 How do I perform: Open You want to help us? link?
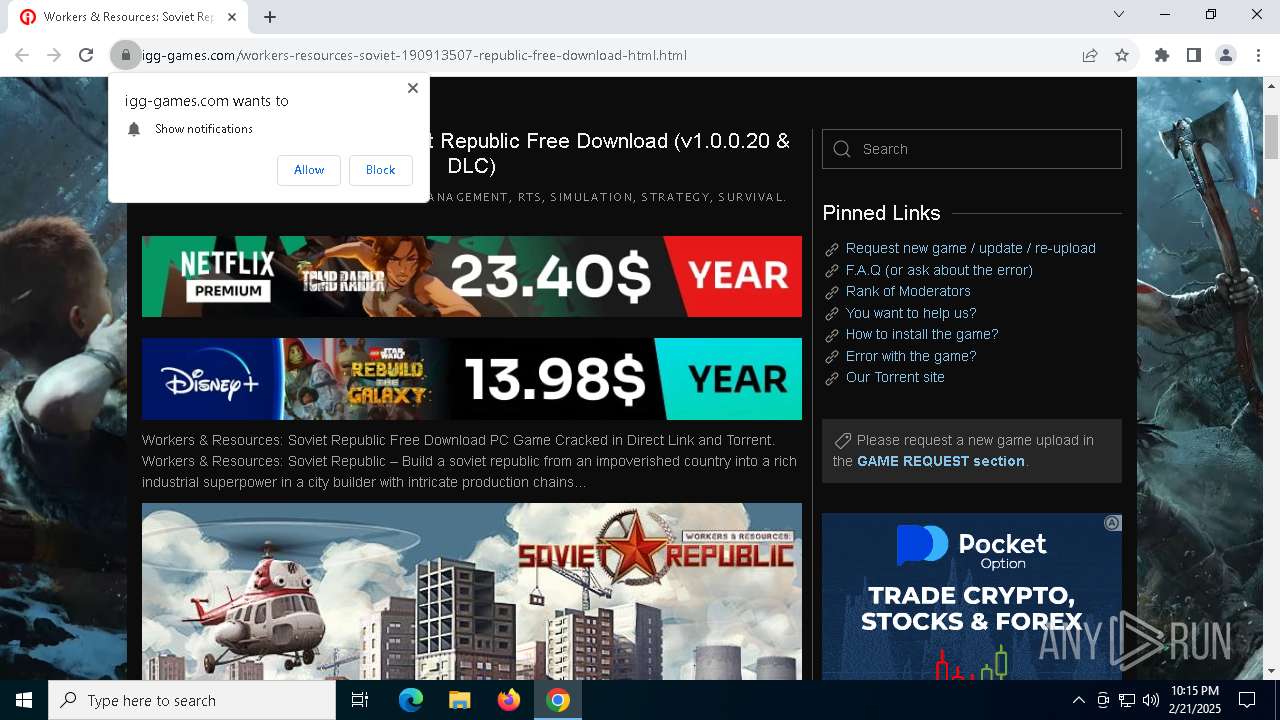click(911, 313)
